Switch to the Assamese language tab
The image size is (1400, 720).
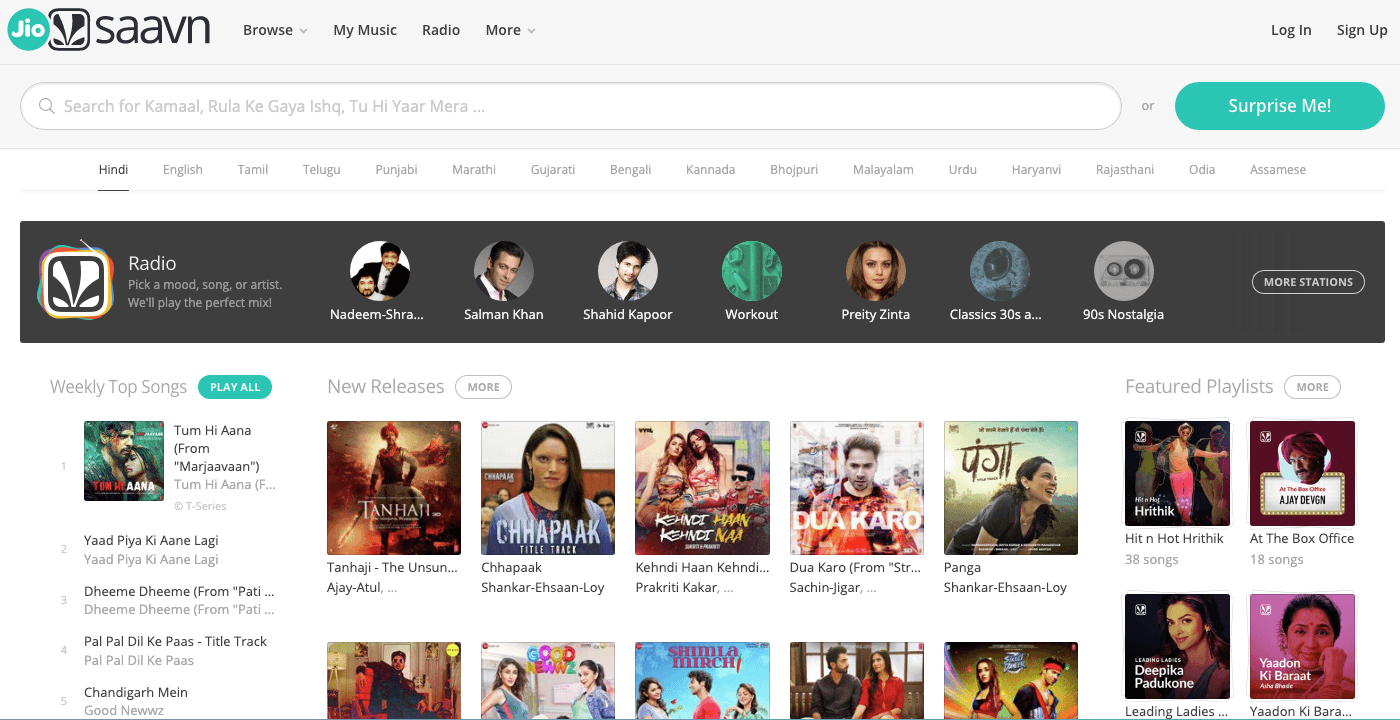1278,170
